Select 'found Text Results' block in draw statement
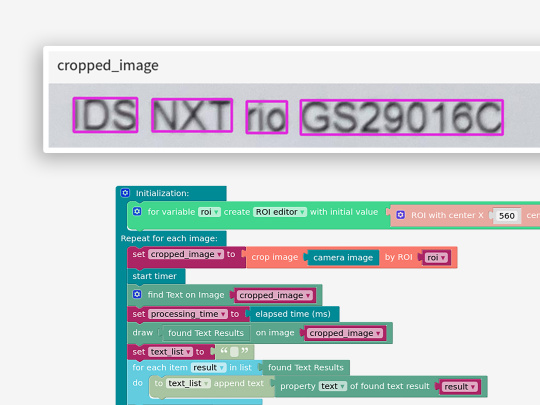The height and width of the screenshot is (405, 540). point(206,333)
